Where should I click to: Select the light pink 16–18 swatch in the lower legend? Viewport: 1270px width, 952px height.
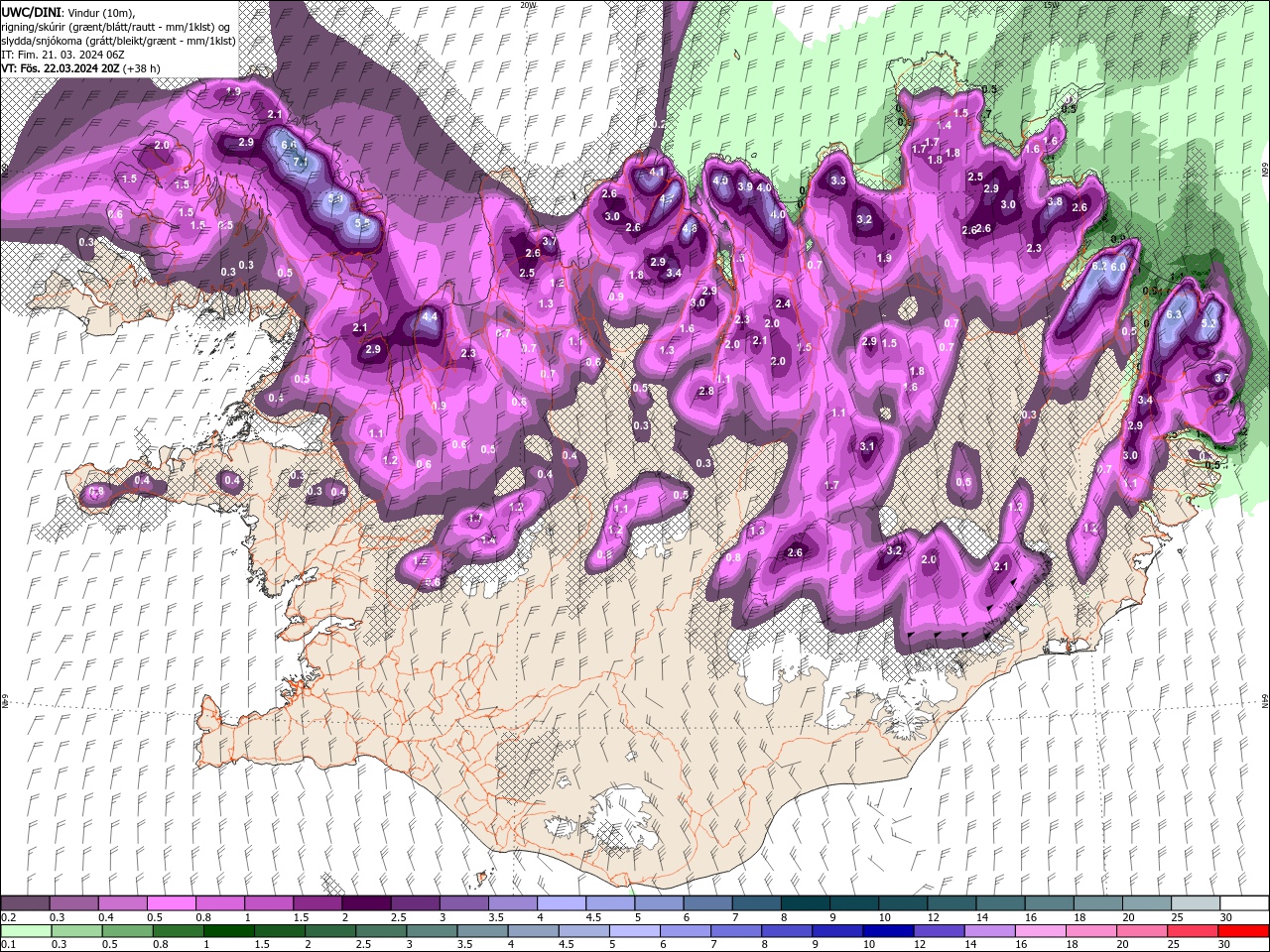[x=1041, y=931]
